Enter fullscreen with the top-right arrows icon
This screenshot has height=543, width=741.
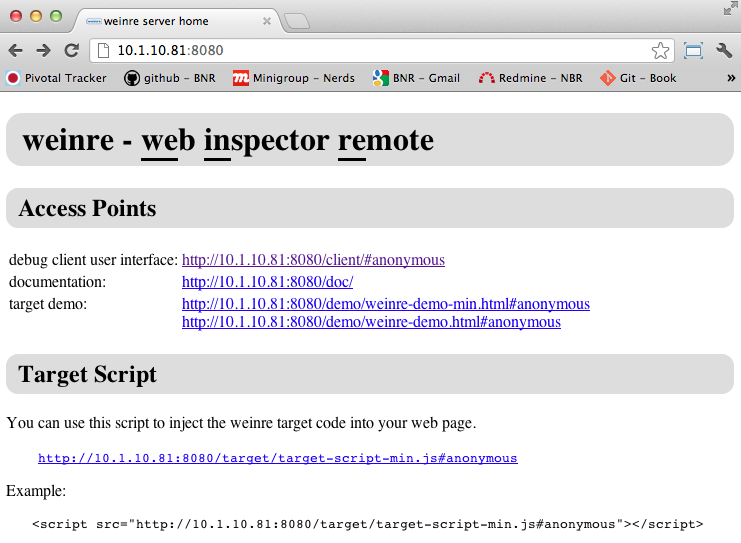pos(730,9)
